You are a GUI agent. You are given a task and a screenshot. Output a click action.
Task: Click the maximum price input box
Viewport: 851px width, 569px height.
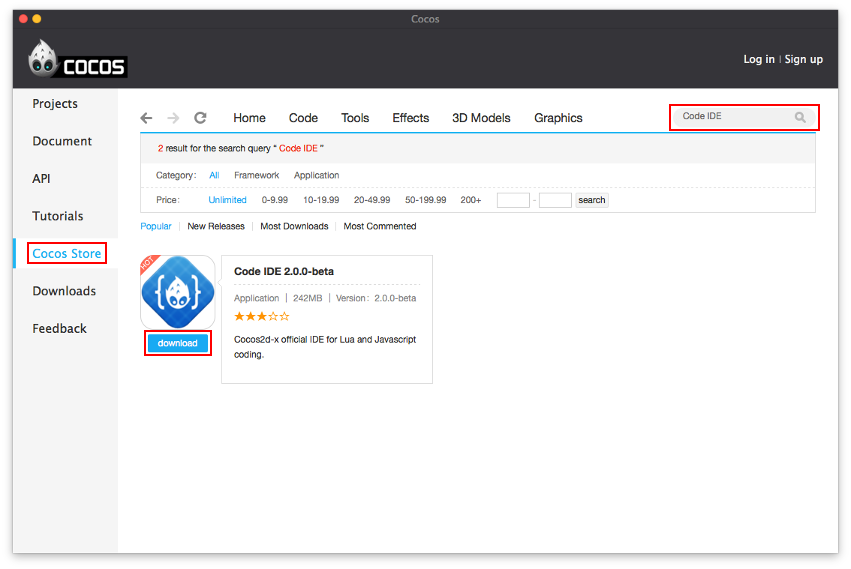pyautogui.click(x=555, y=200)
